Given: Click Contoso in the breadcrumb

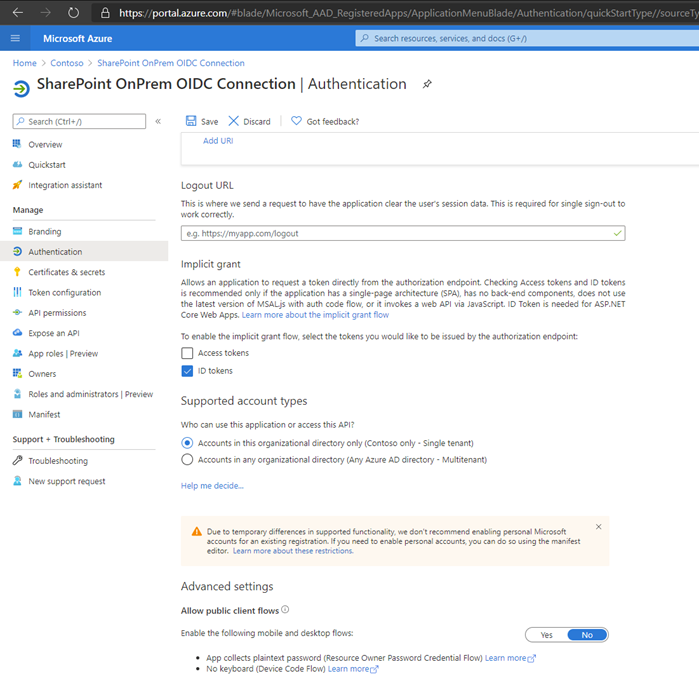Looking at the screenshot, I should 67,63.
